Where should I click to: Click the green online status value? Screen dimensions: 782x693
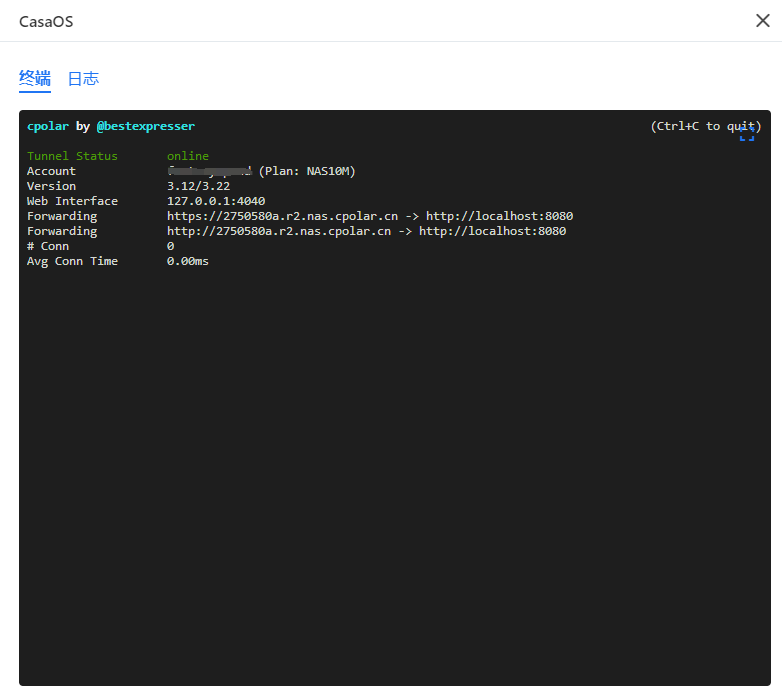pyautogui.click(x=188, y=156)
